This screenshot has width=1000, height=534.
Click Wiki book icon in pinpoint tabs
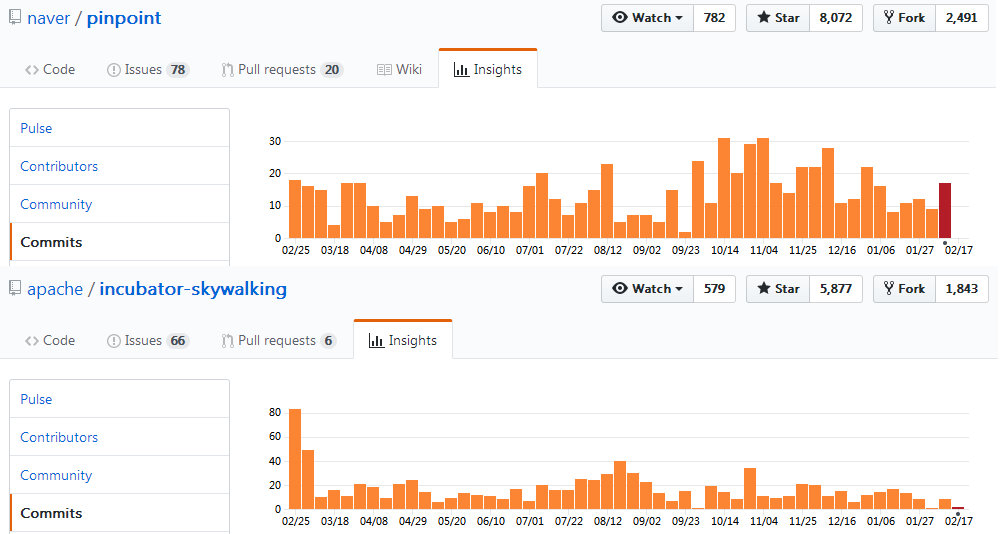pos(384,70)
